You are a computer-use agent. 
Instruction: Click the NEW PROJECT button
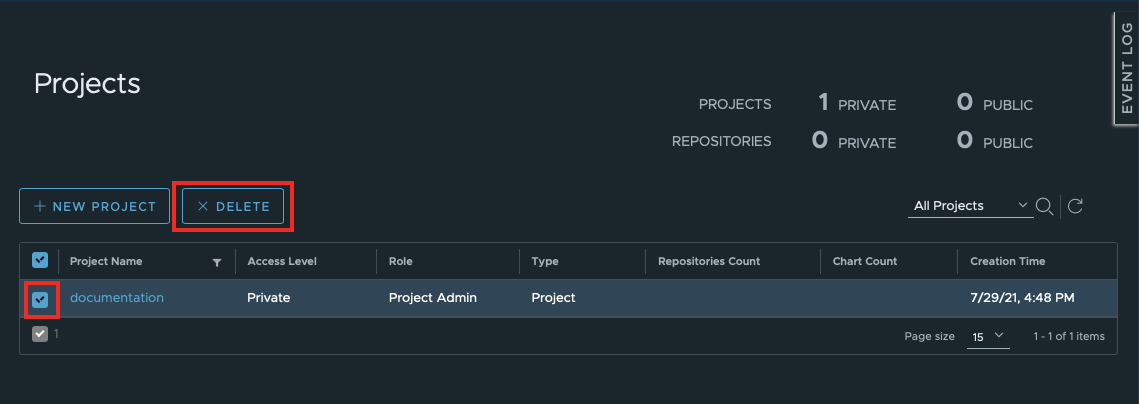click(94, 206)
